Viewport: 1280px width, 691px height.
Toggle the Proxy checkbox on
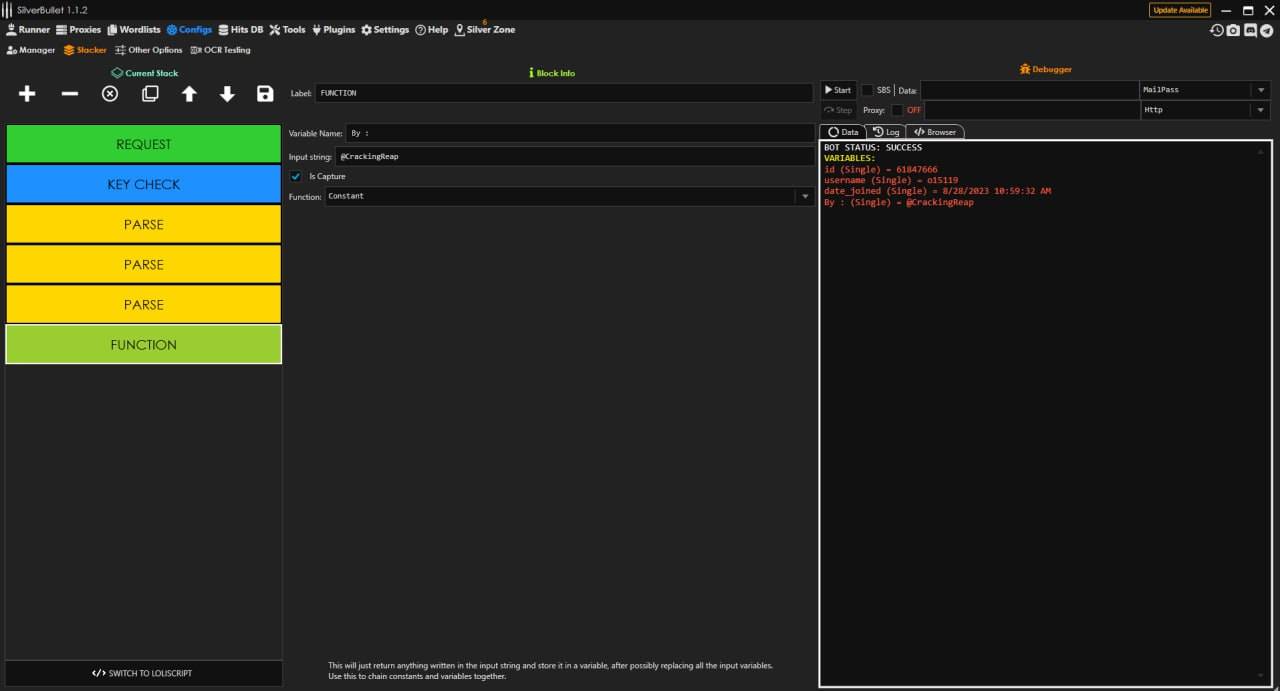tap(897, 110)
